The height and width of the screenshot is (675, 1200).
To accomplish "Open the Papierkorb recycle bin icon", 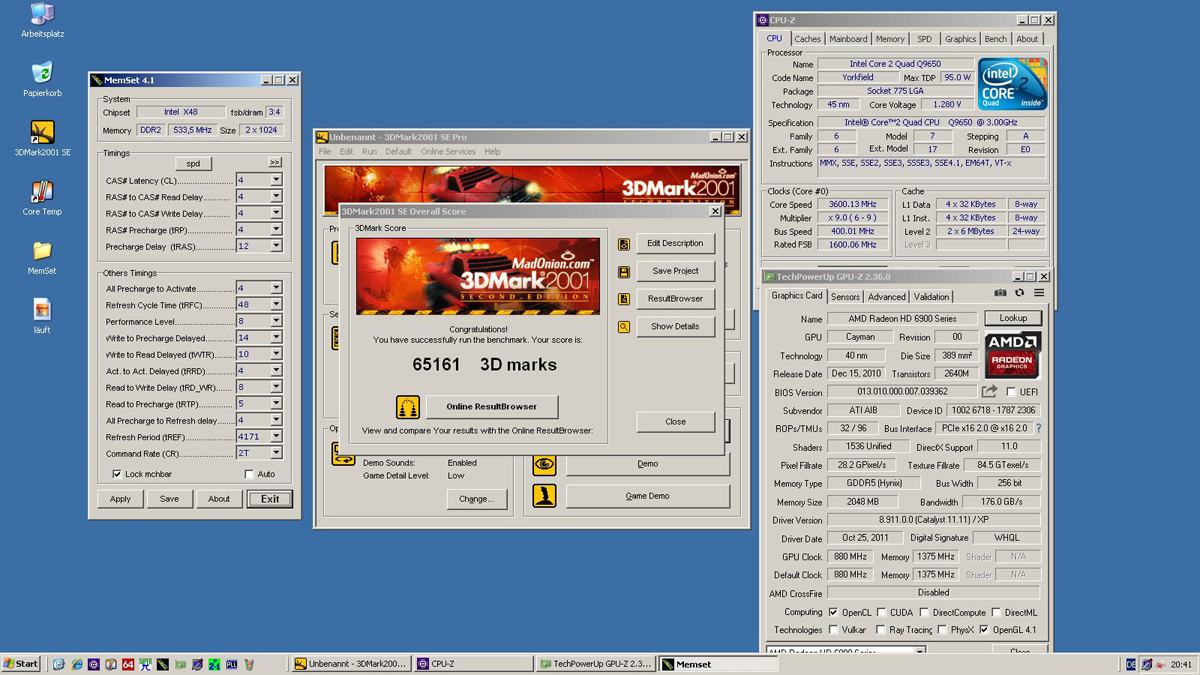I will (x=41, y=73).
